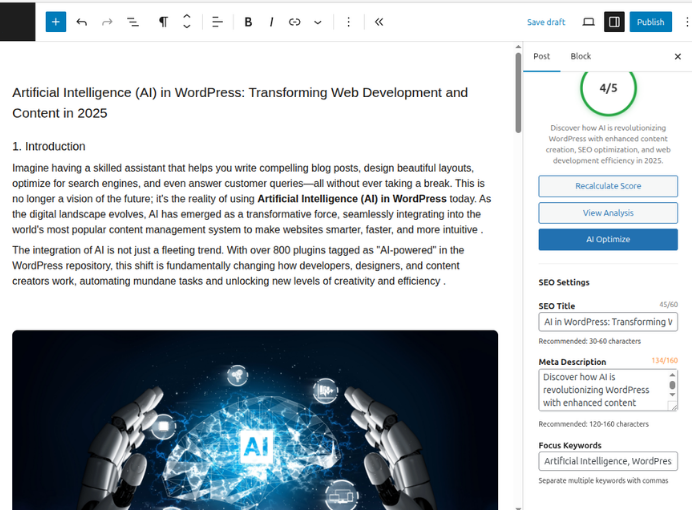The image size is (692, 510).
Task: Switch to the Post tab
Action: pyautogui.click(x=542, y=56)
